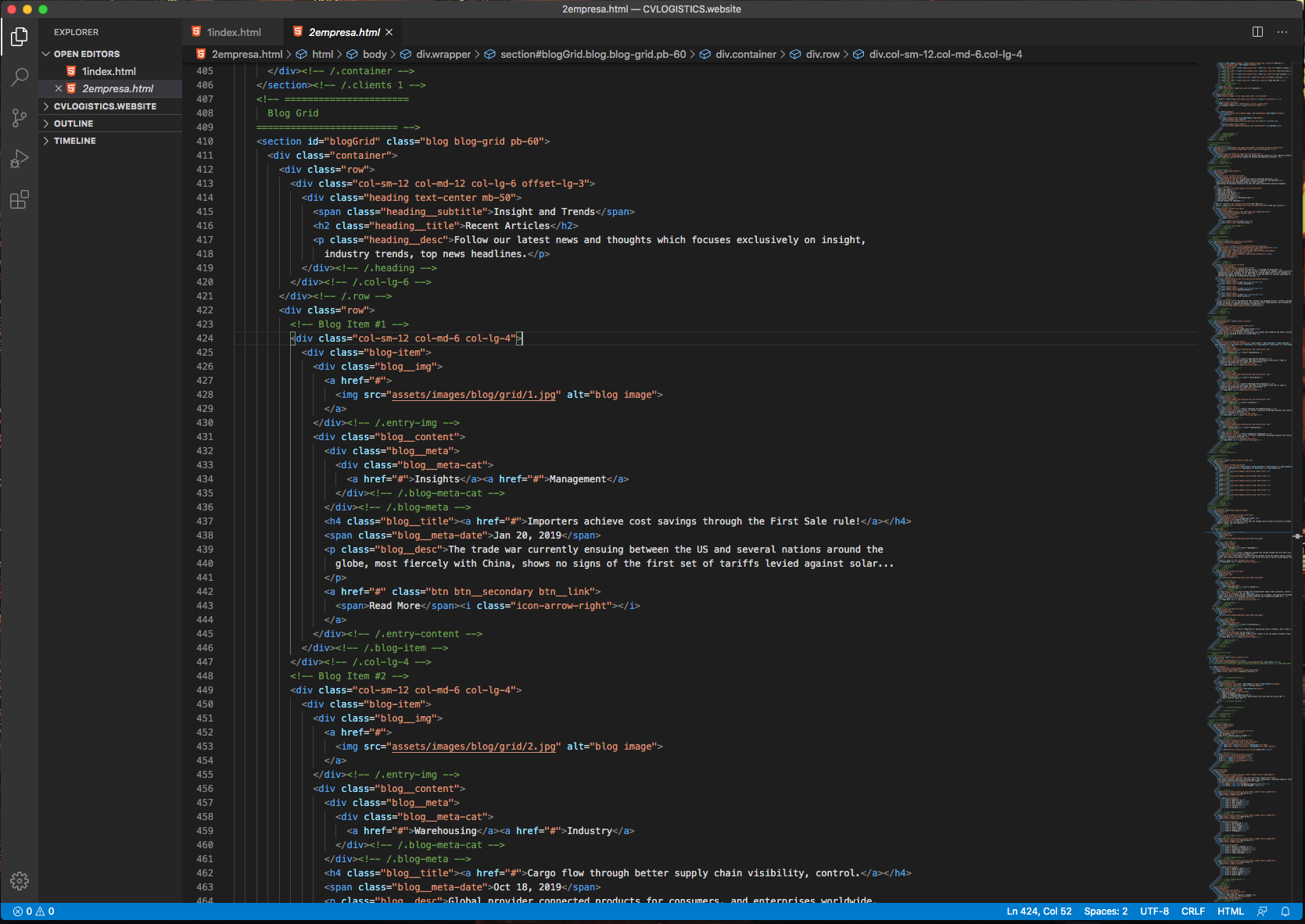
Task: Close 2empresa.html in Open Editors list
Action: click(x=59, y=88)
